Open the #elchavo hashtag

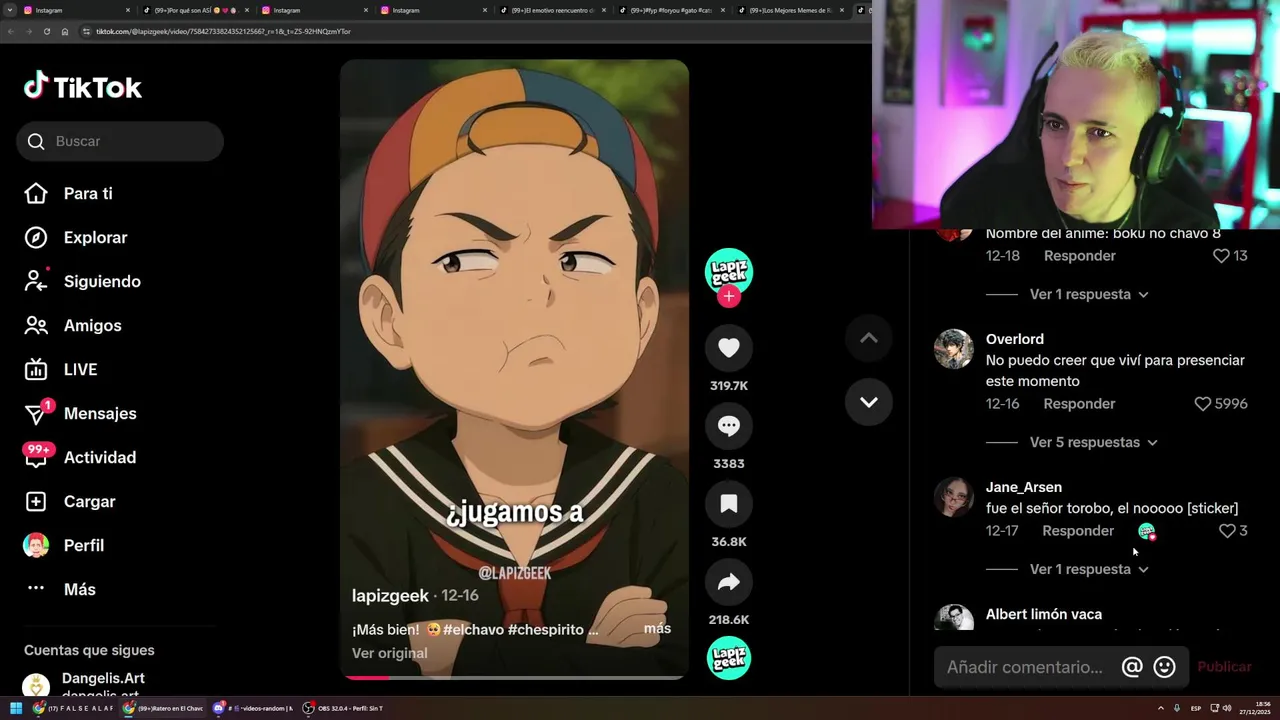click(x=473, y=629)
